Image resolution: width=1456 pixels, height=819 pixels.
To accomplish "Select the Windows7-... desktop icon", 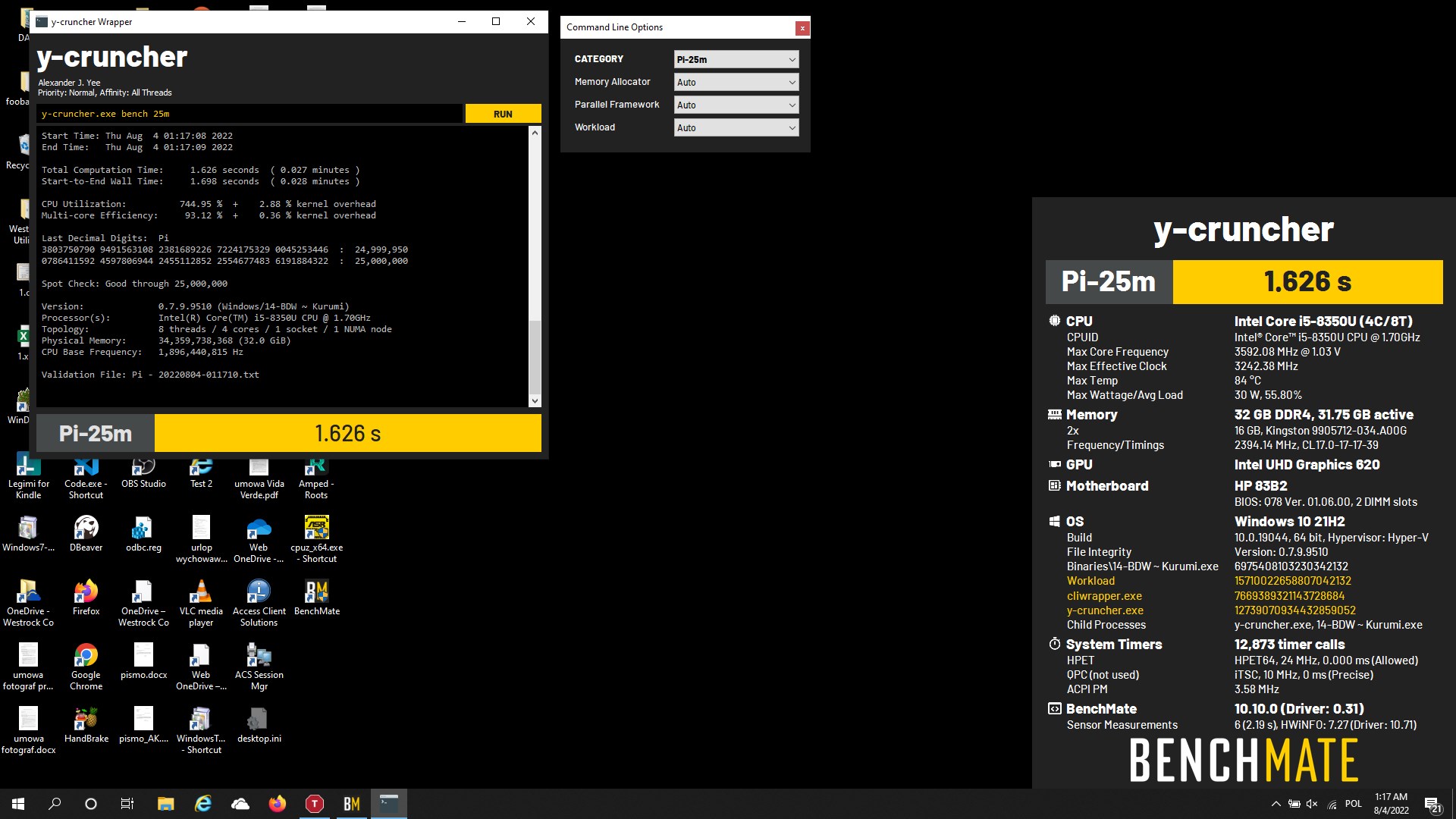I will (28, 534).
